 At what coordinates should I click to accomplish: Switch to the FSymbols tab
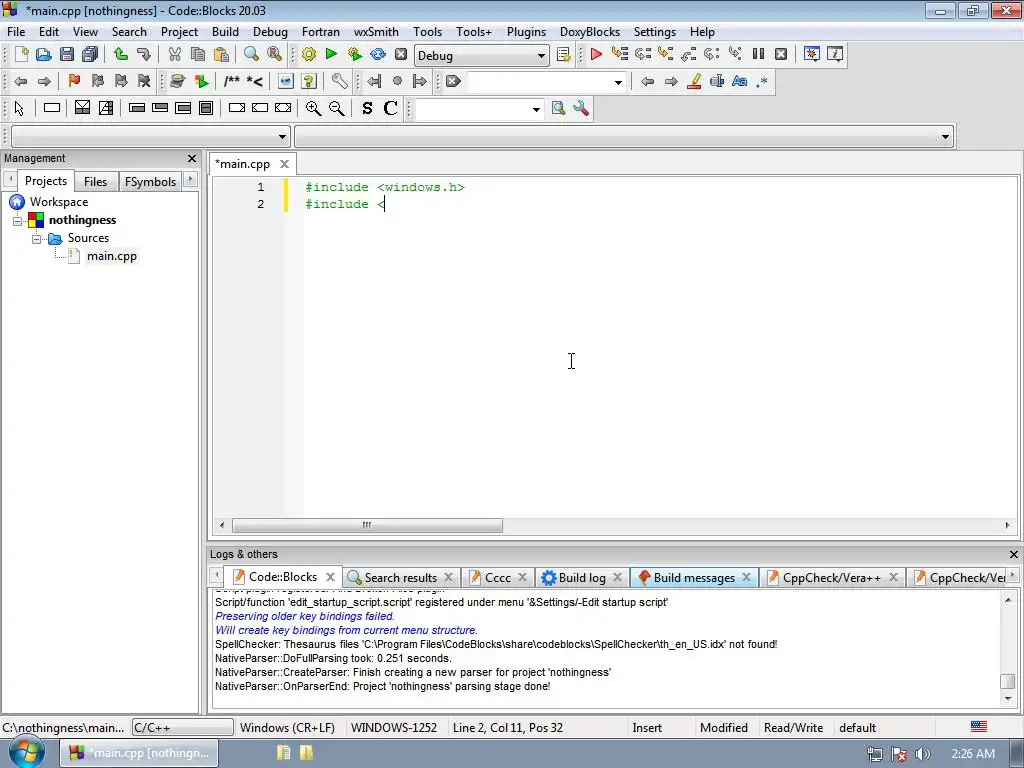coord(150,182)
